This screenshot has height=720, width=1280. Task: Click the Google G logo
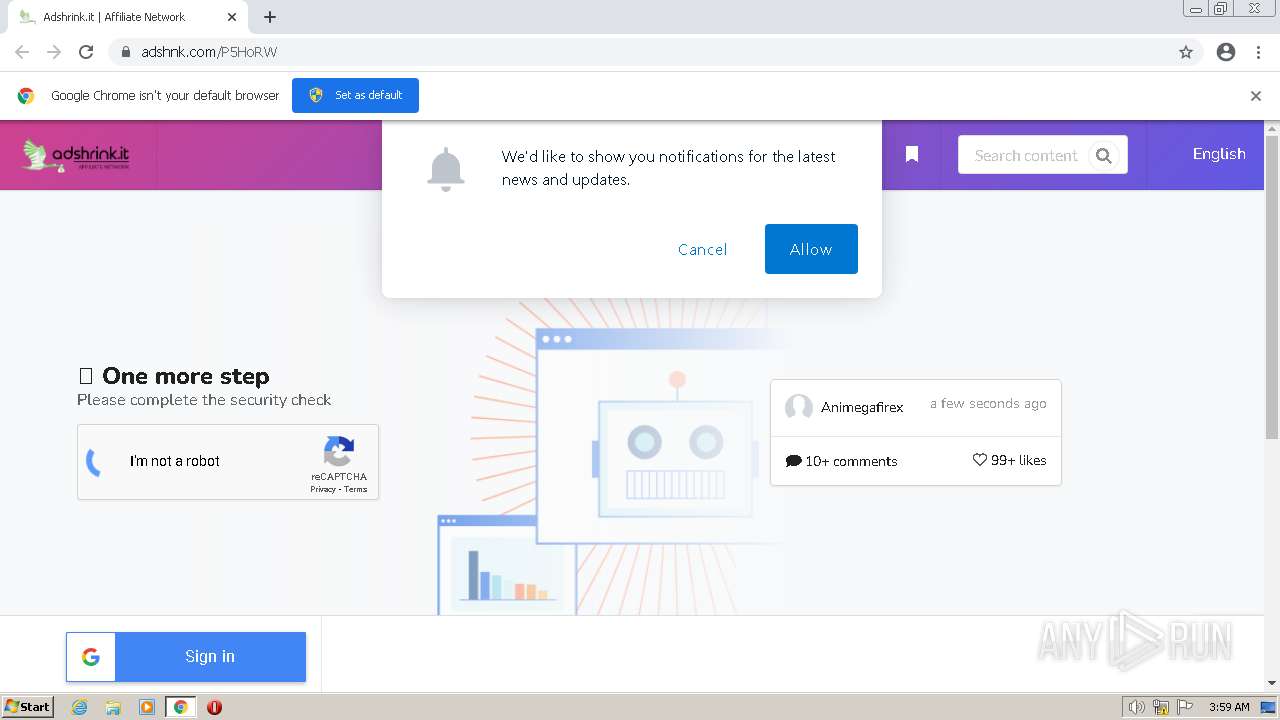pyautogui.click(x=91, y=657)
